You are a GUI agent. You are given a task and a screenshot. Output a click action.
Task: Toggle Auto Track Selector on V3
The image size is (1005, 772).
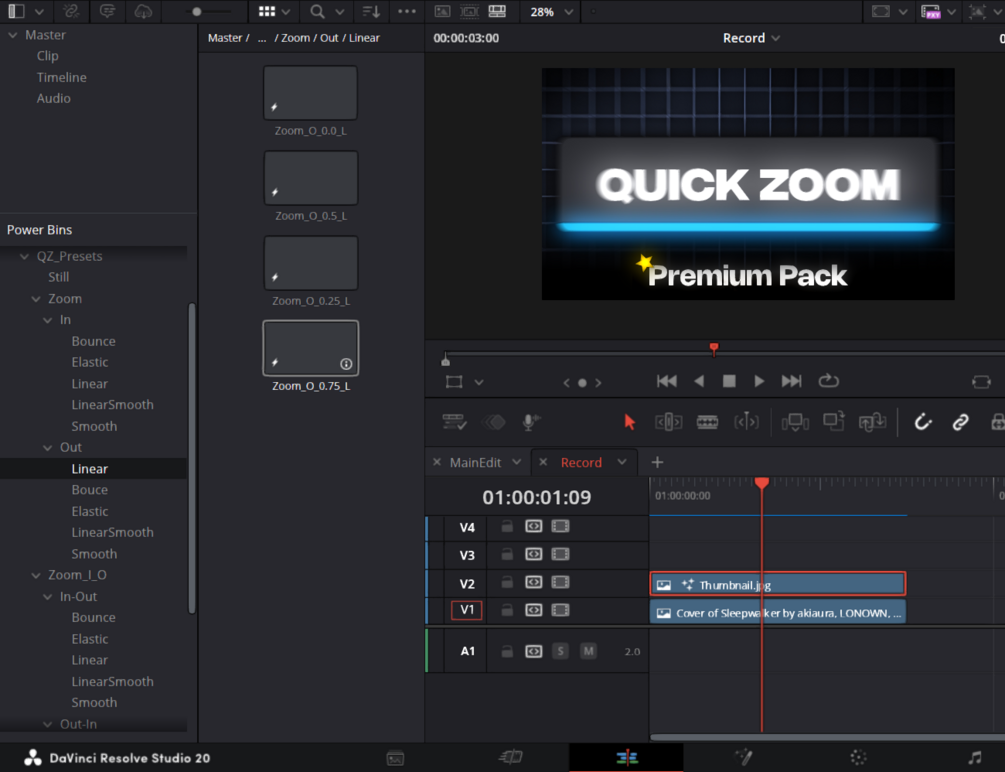(x=533, y=555)
